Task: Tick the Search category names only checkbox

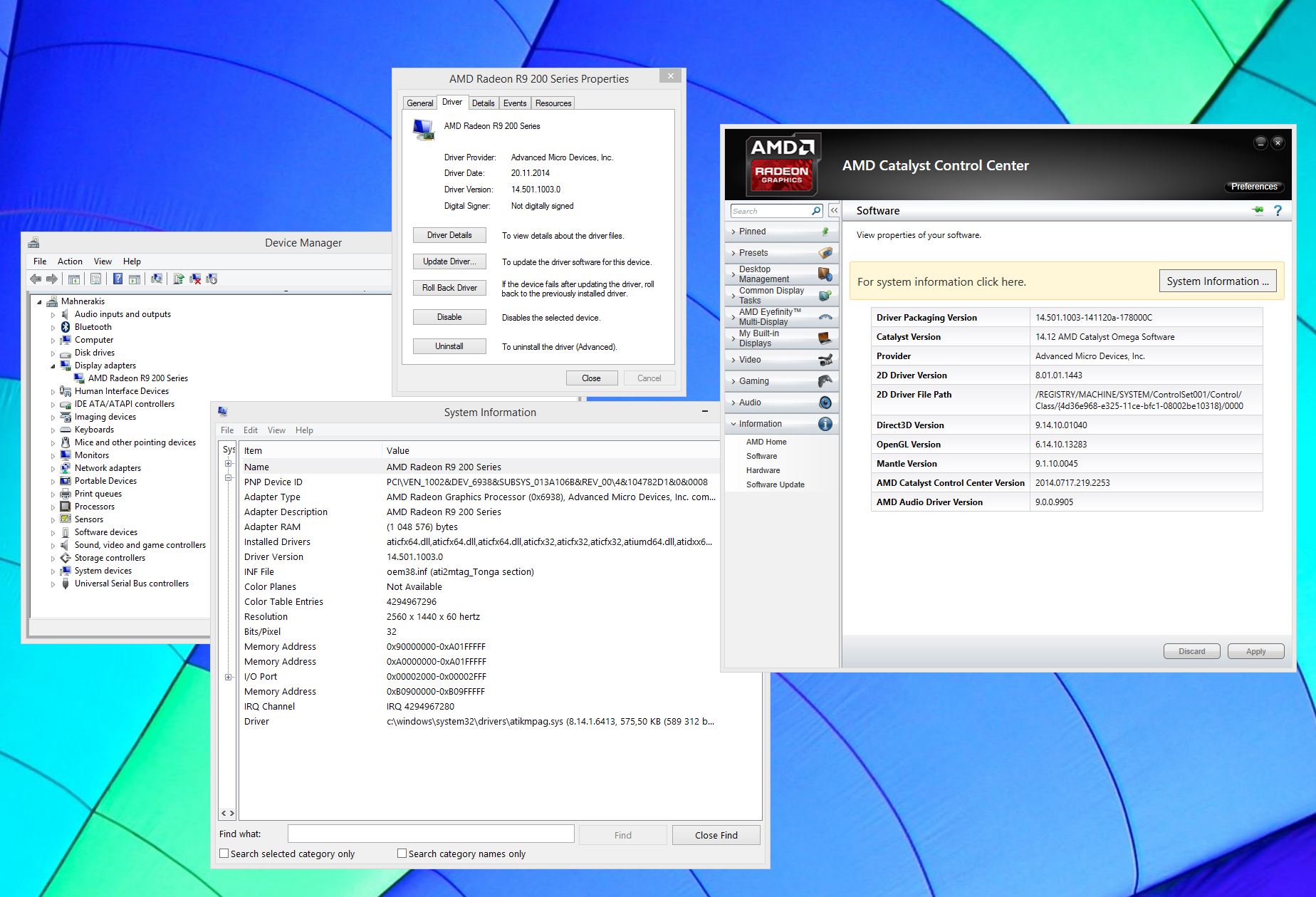Action: [402, 854]
